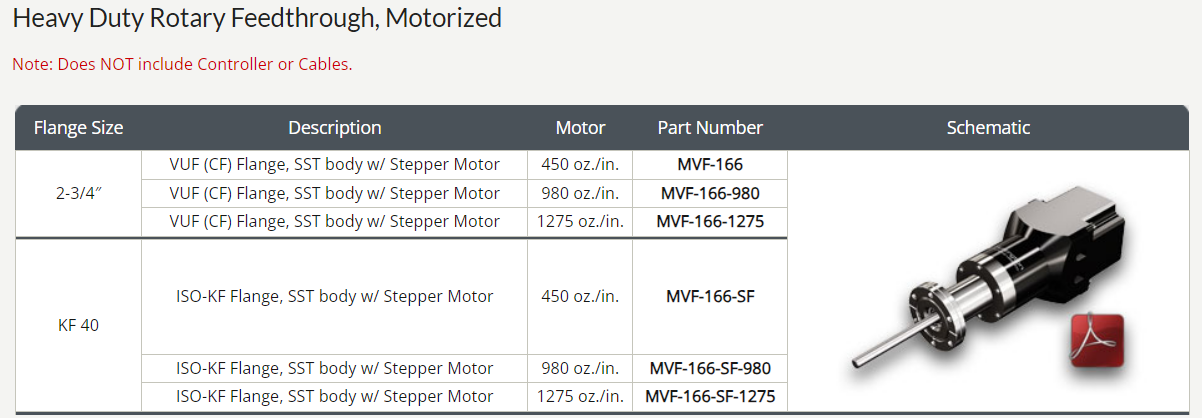Click the red controller and cables note
The image size is (1202, 418).
click(x=182, y=64)
